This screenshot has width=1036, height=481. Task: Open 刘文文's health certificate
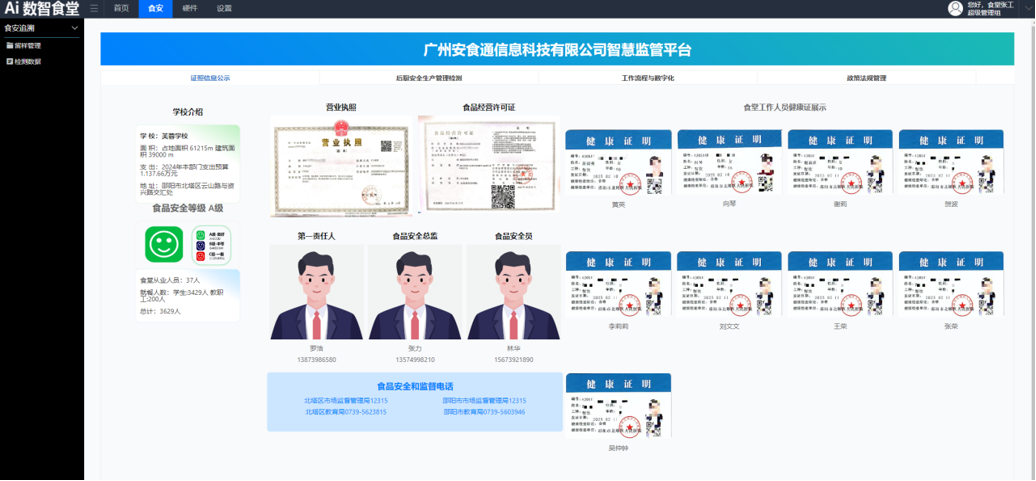(x=729, y=283)
